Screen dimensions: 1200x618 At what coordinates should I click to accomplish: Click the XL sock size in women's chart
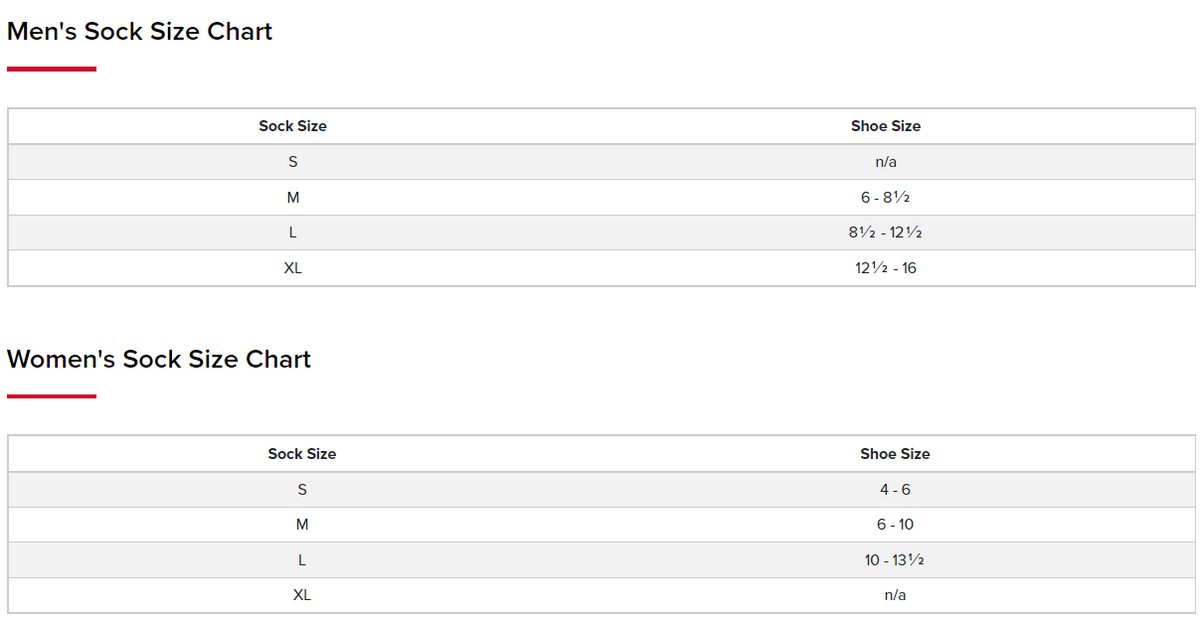tap(302, 595)
